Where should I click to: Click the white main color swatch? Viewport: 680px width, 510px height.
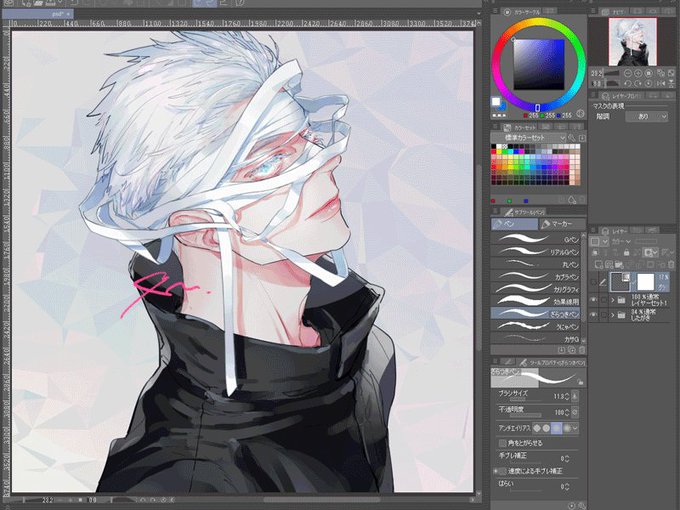click(496, 102)
